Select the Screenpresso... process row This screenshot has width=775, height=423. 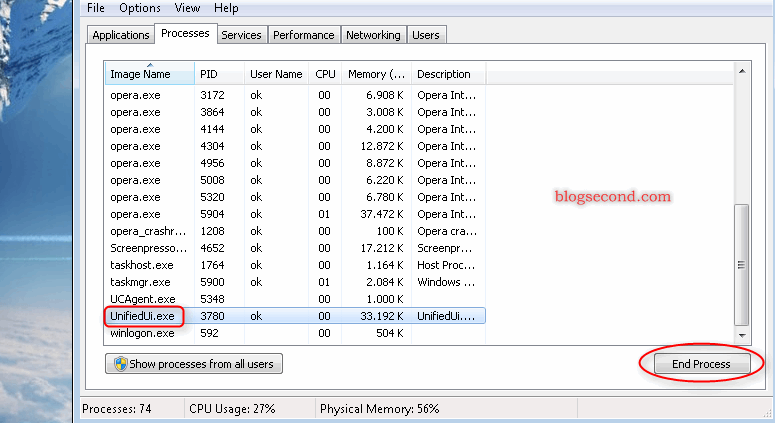(x=295, y=248)
